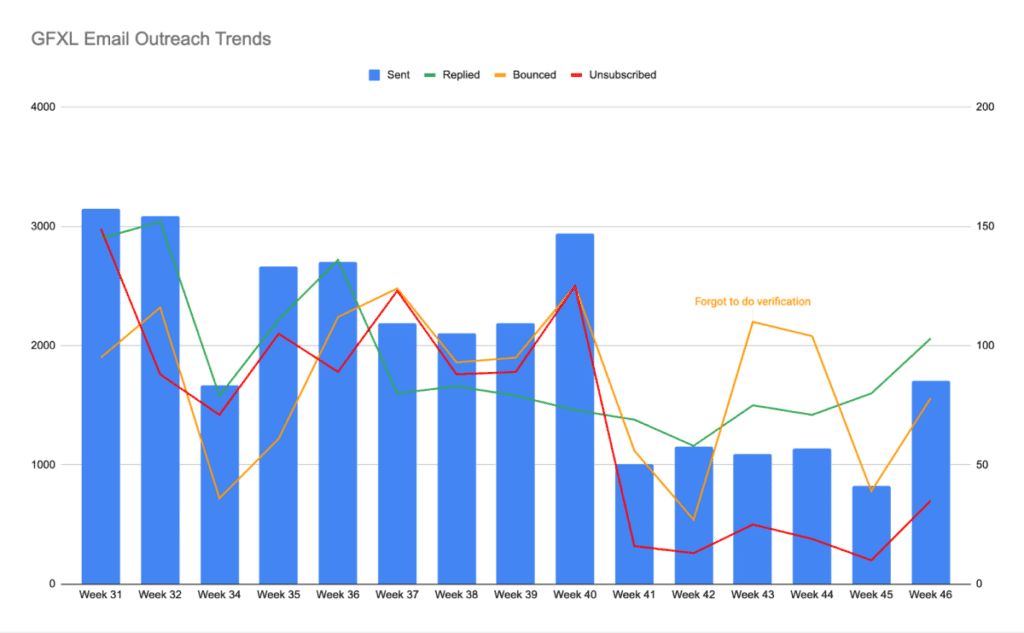Click the orange Bounced peak at Week 43
The width and height of the screenshot is (1024, 633).
(x=752, y=322)
